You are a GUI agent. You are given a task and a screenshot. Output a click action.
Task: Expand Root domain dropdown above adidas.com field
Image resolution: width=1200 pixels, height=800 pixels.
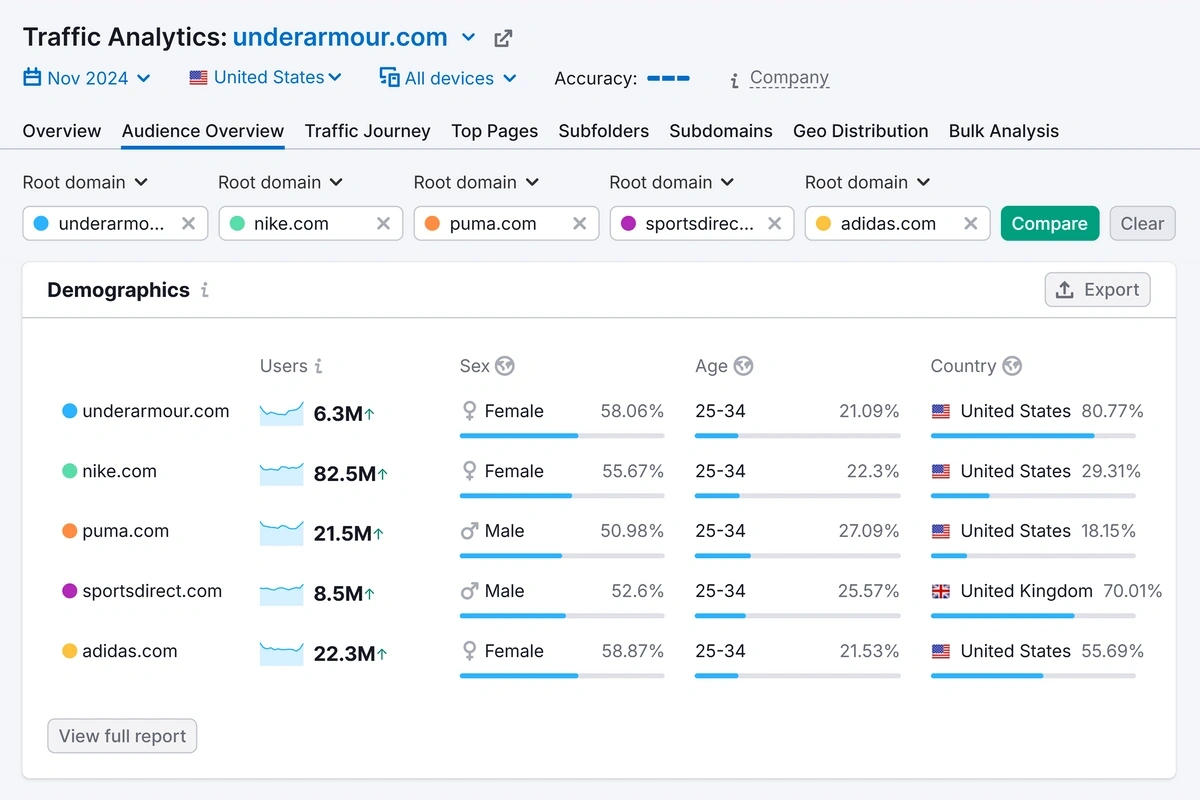tap(868, 182)
